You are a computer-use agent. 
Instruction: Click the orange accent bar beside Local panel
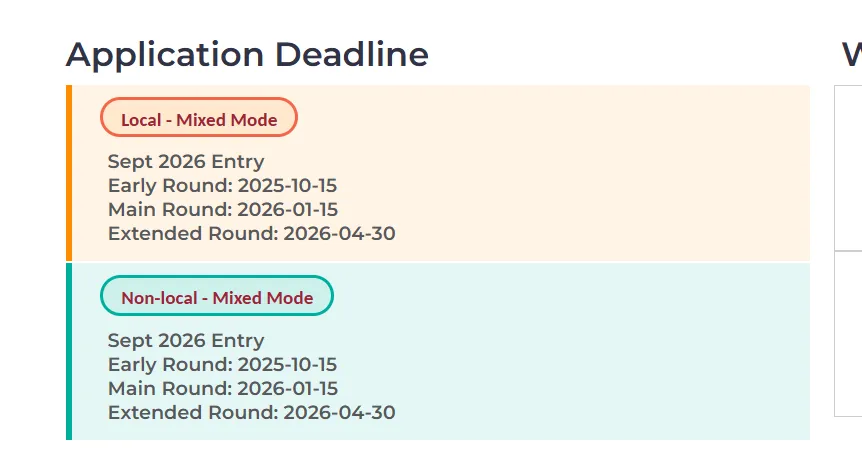[x=69, y=174]
